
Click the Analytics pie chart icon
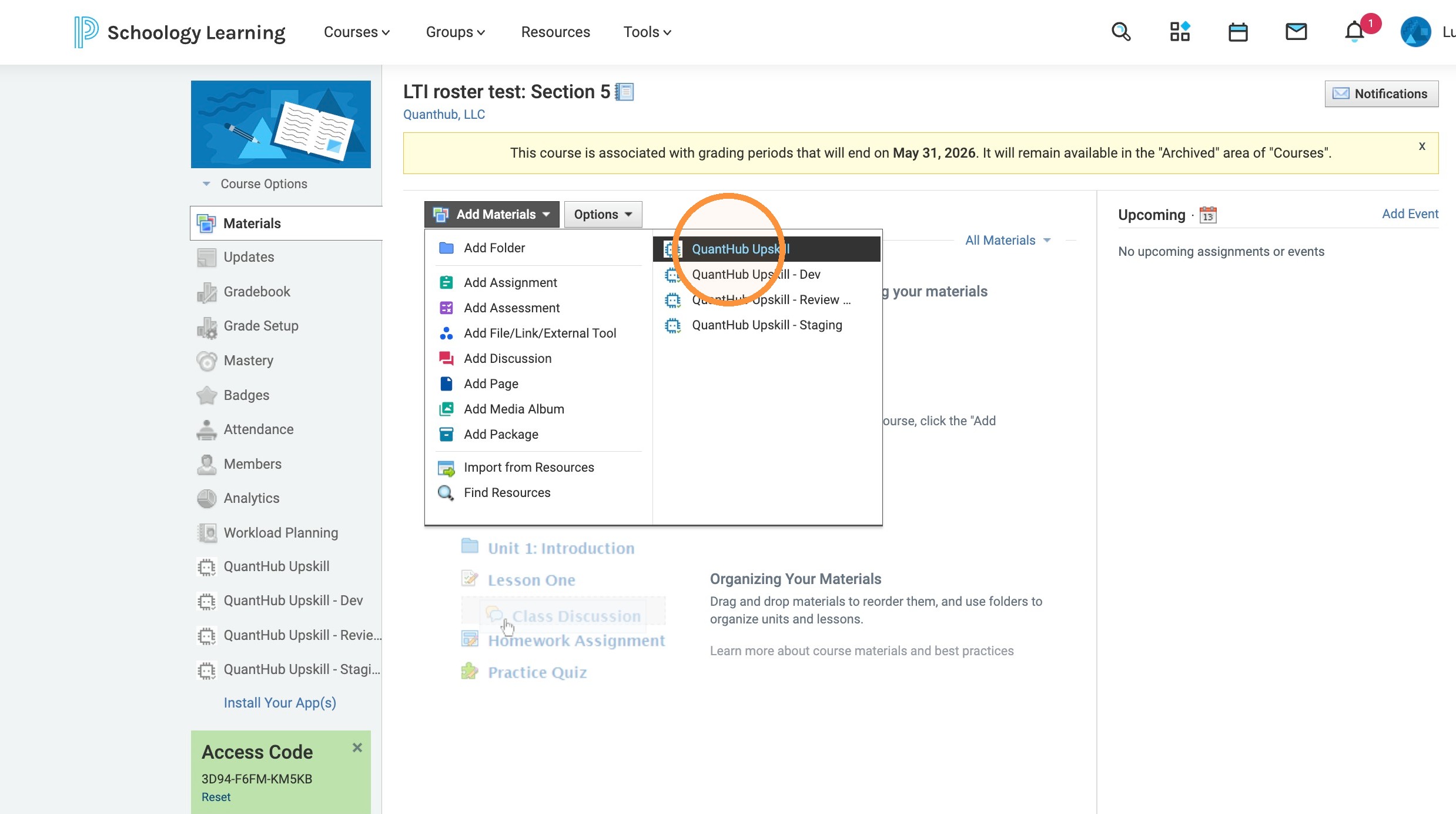point(206,498)
